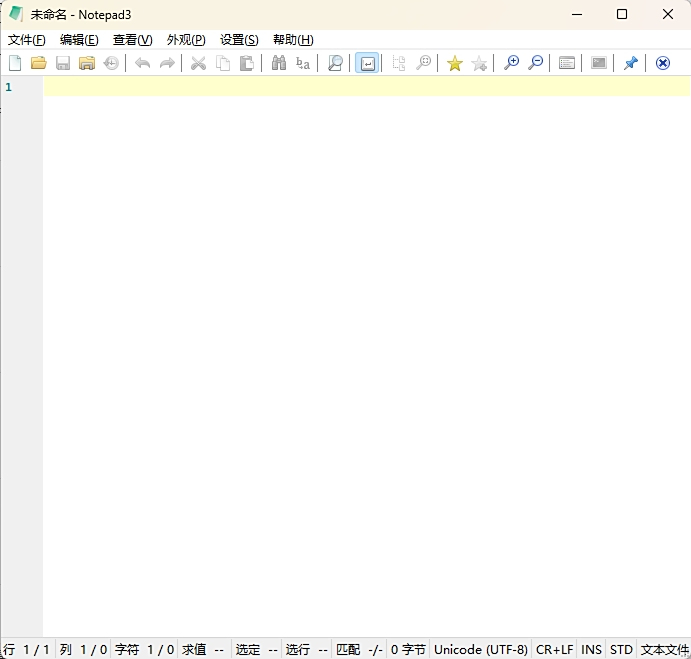
Task: Toggle always on top pin
Action: 631,63
